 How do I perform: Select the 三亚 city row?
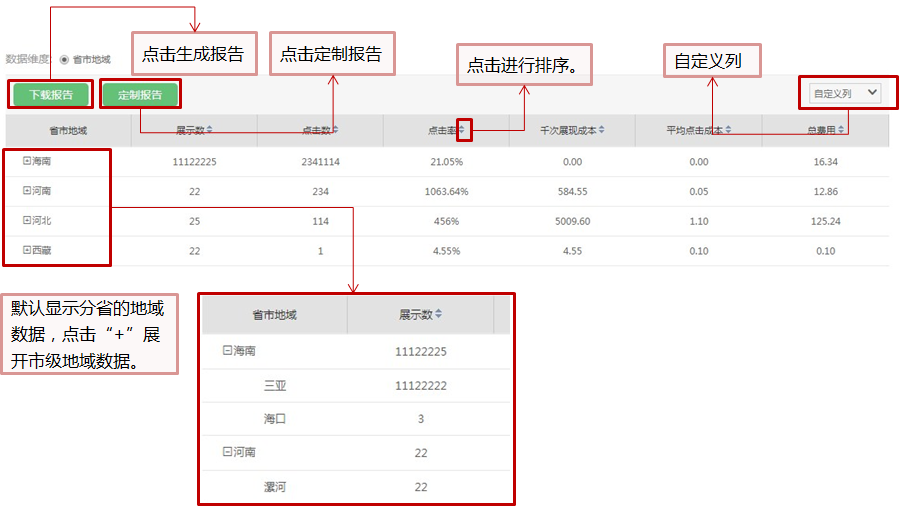tap(275, 385)
